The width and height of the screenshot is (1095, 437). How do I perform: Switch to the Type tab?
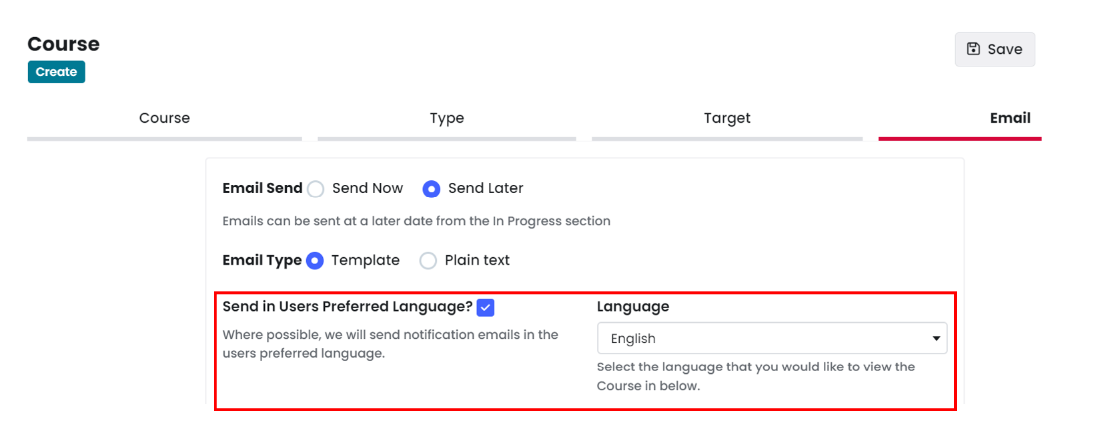[x=447, y=118]
